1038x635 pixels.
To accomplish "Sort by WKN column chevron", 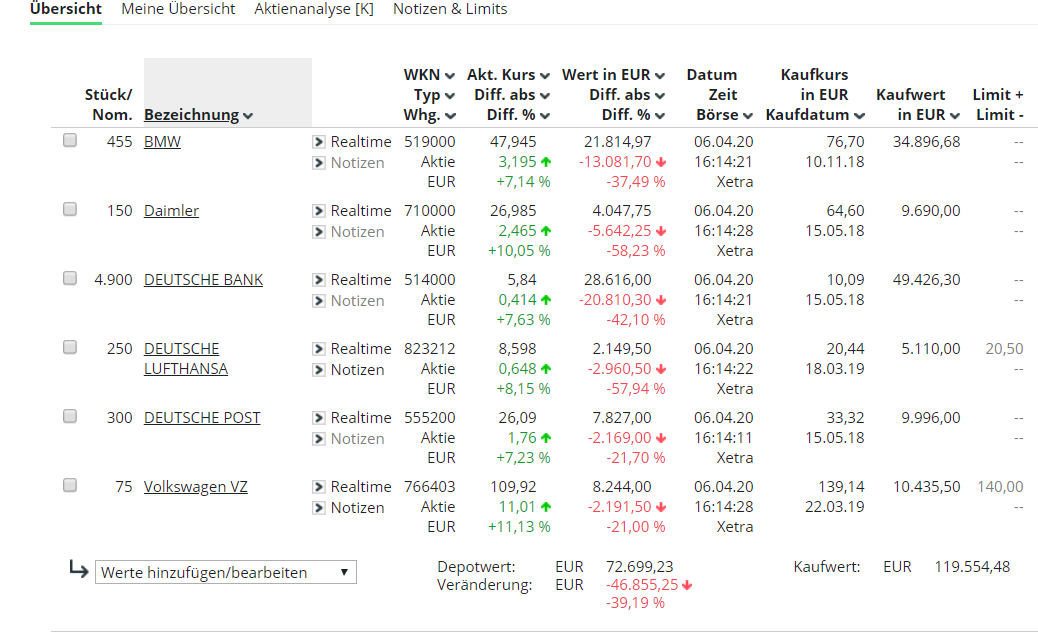I will tap(449, 76).
